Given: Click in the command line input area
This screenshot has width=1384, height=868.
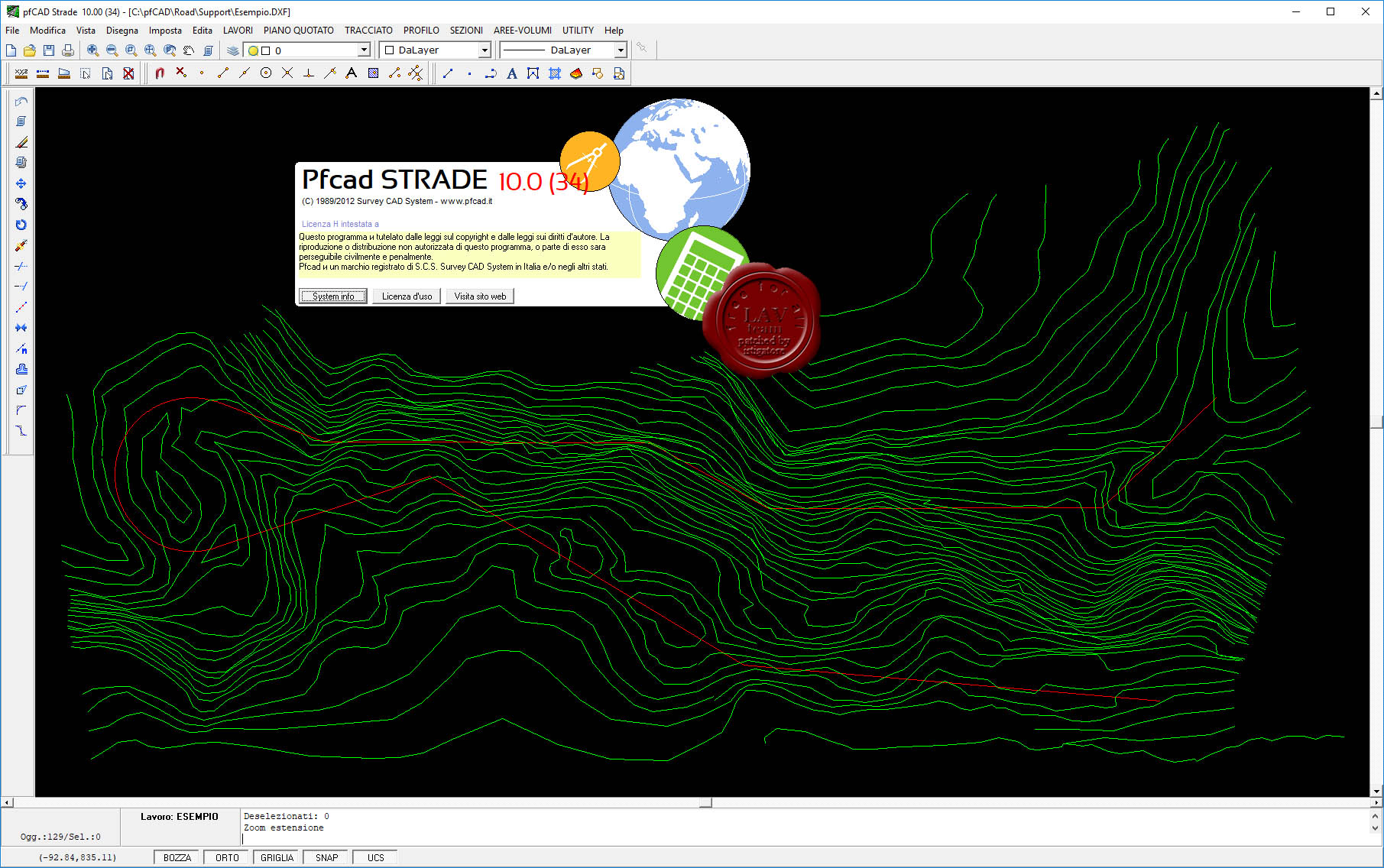Looking at the screenshot, I should 802,839.
